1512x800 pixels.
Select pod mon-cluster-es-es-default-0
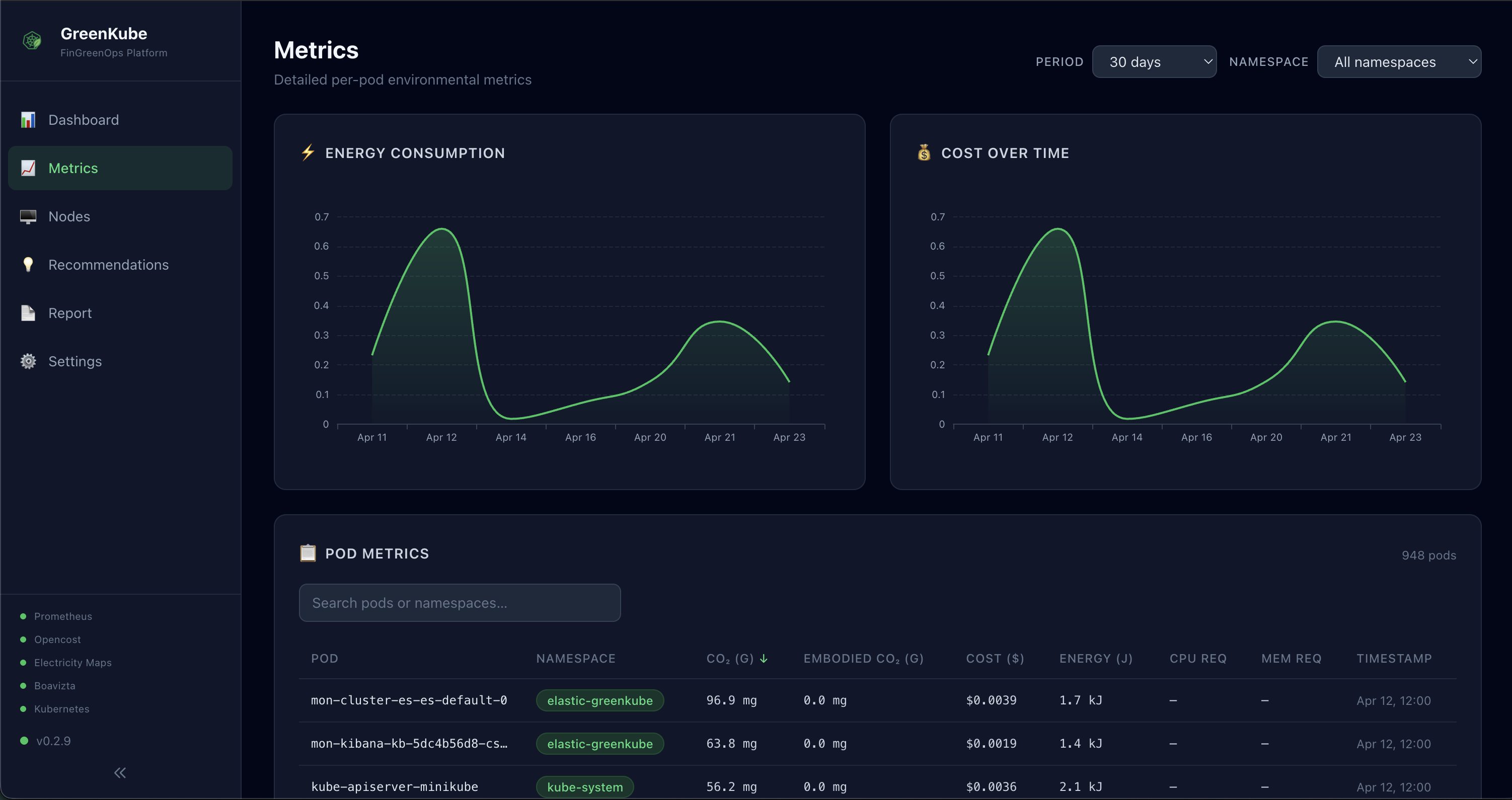[x=409, y=700]
